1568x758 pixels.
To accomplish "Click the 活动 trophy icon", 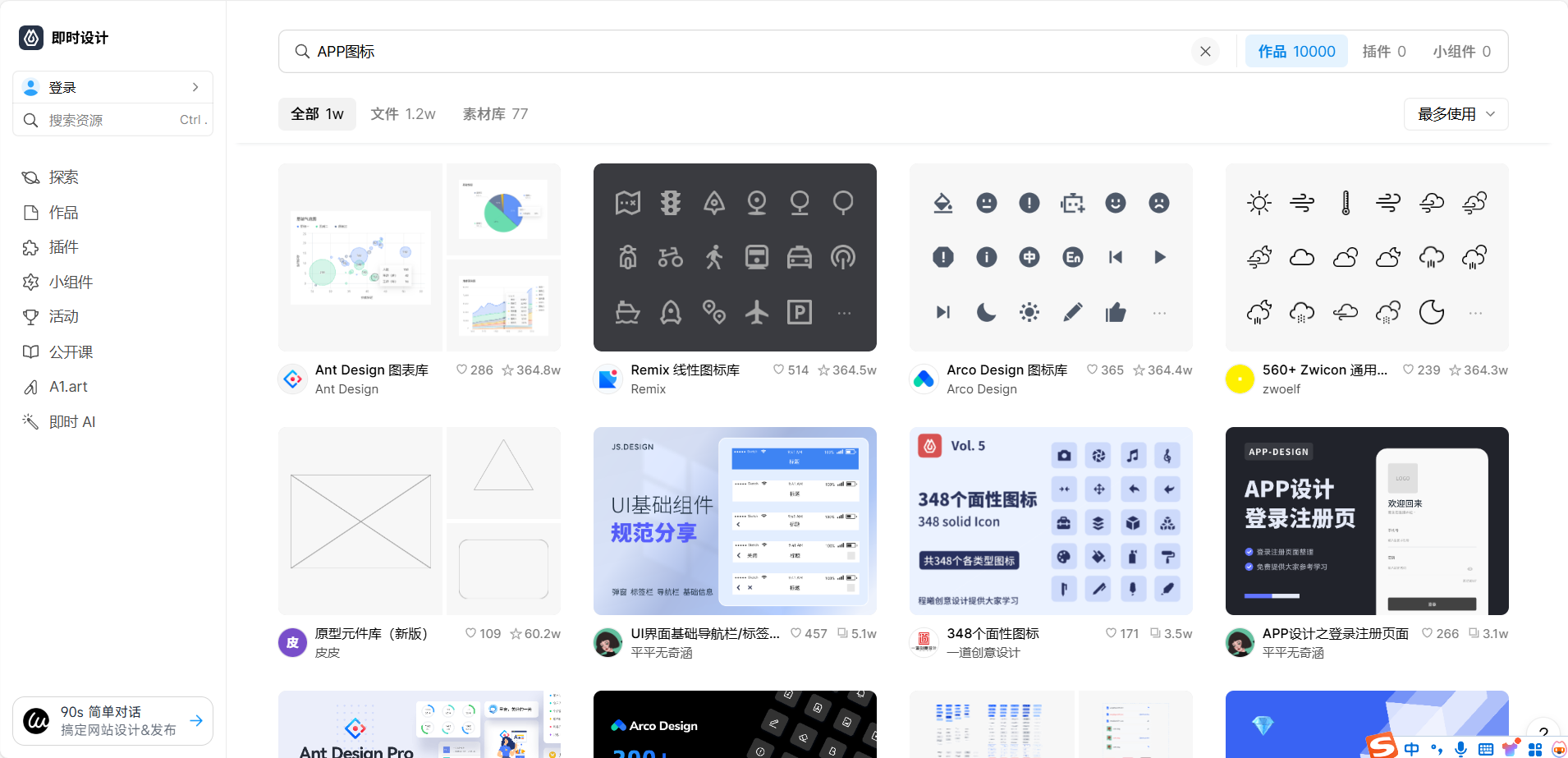I will click(31, 317).
